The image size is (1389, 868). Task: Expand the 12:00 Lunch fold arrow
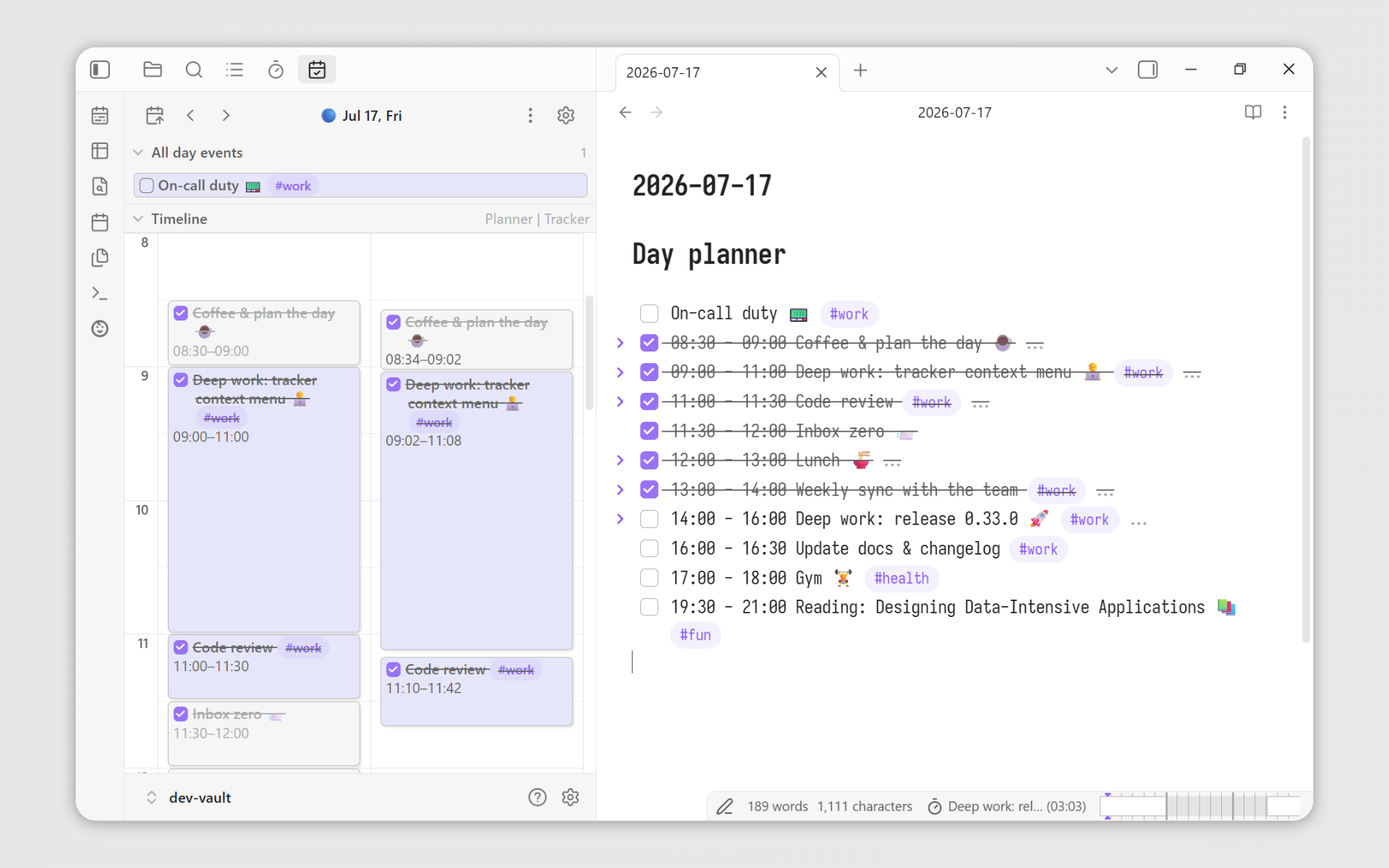(620, 460)
